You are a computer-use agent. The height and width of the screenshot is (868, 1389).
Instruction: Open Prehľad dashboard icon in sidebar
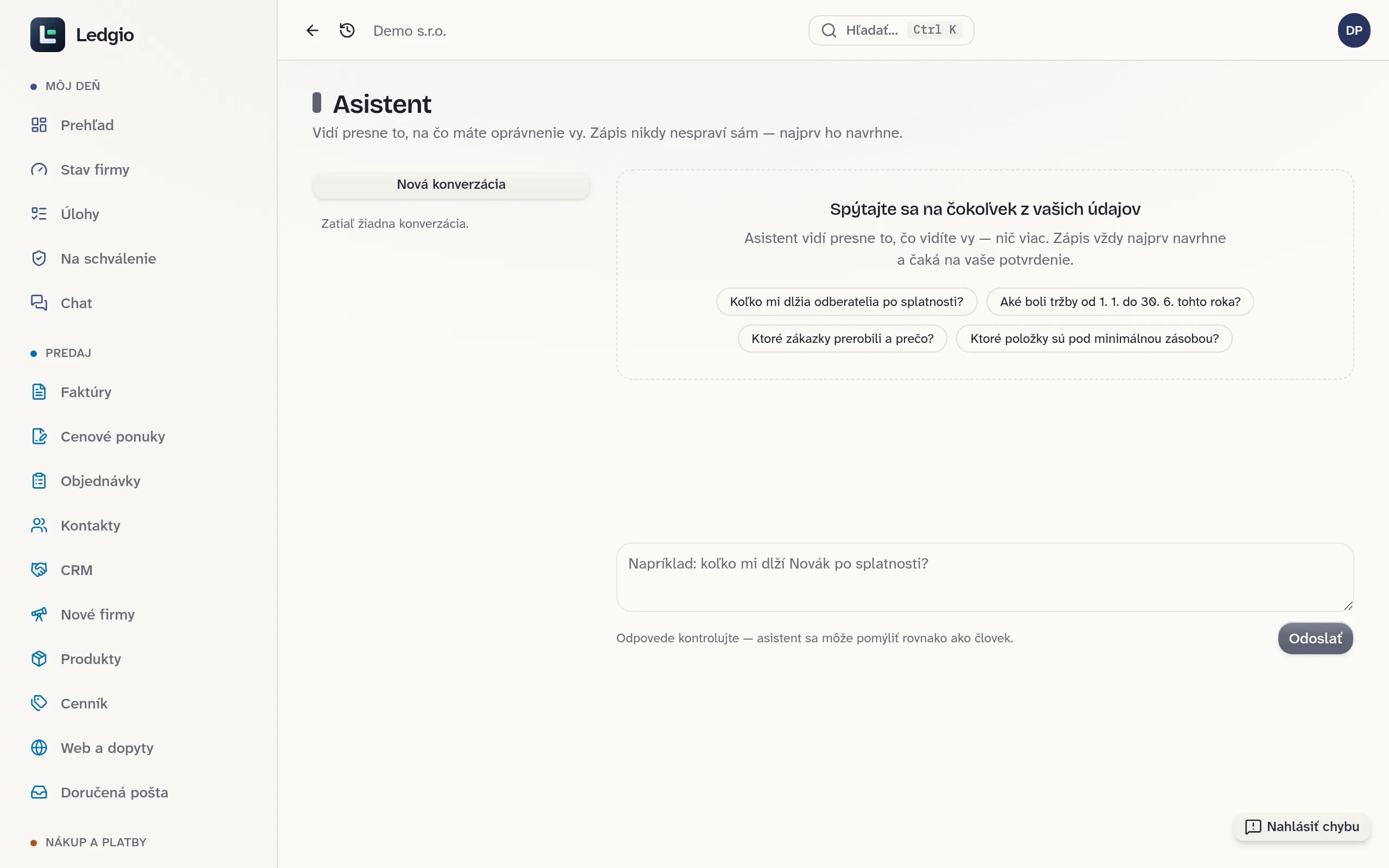coord(39,125)
